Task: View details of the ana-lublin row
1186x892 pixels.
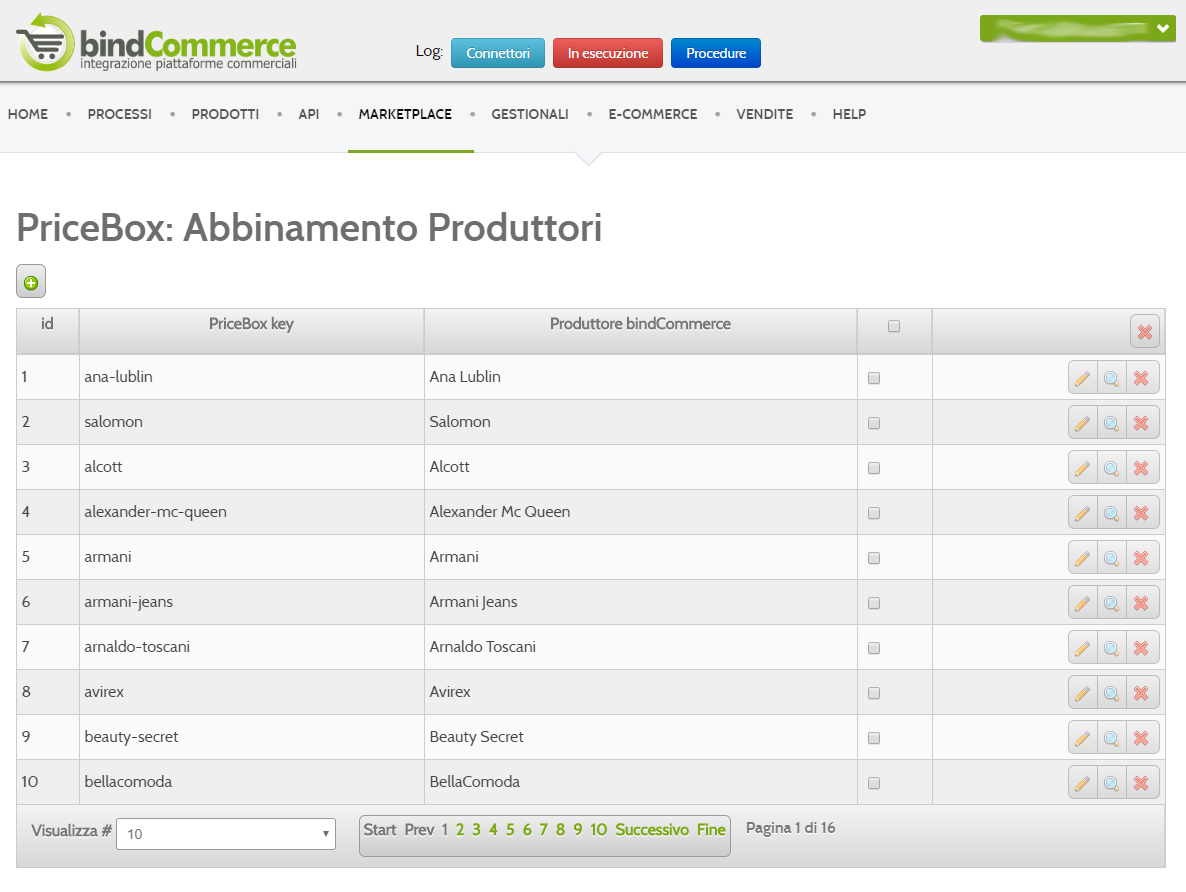Action: (1111, 378)
